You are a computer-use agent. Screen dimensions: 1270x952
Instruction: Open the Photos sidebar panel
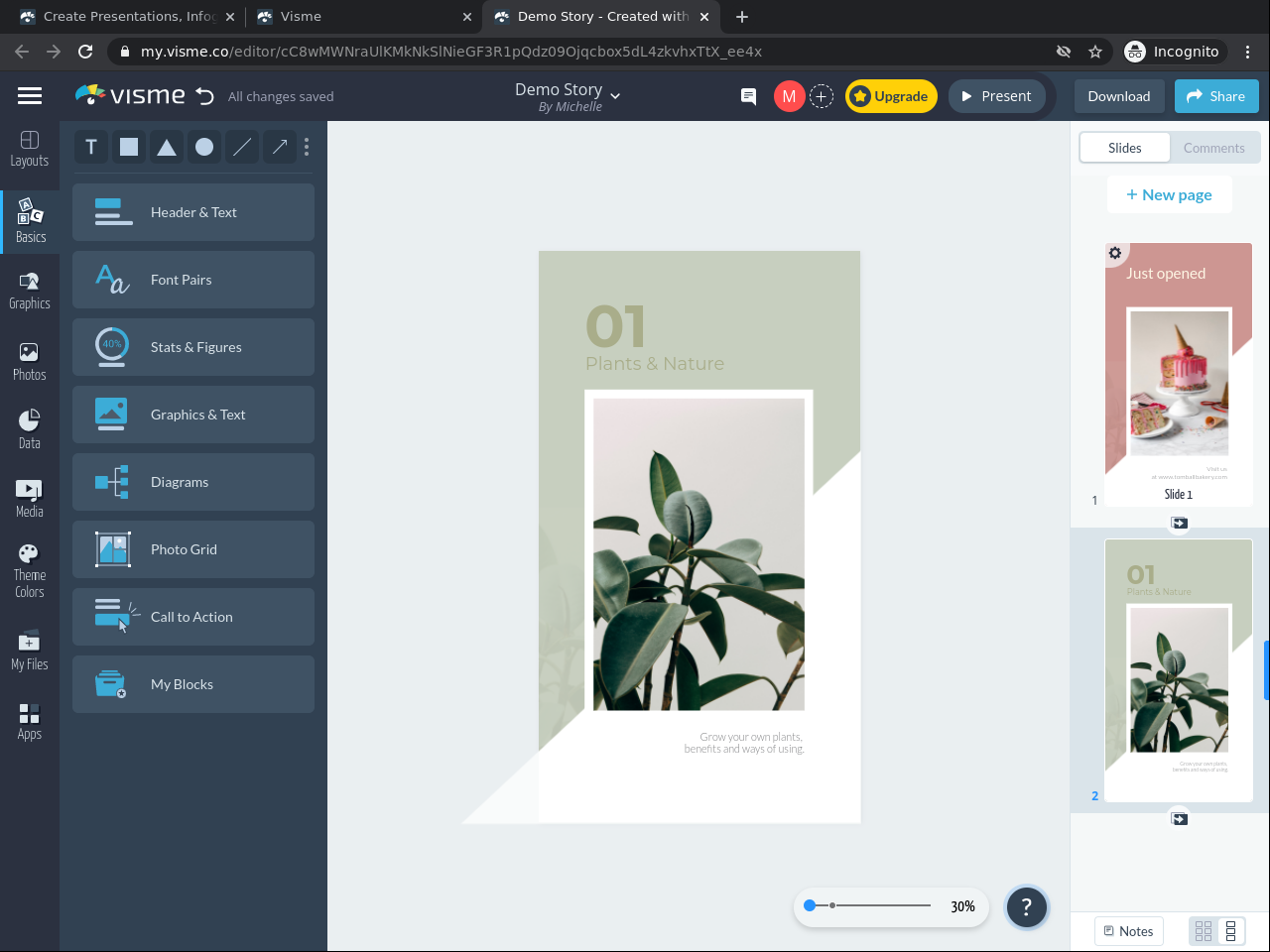click(x=30, y=362)
